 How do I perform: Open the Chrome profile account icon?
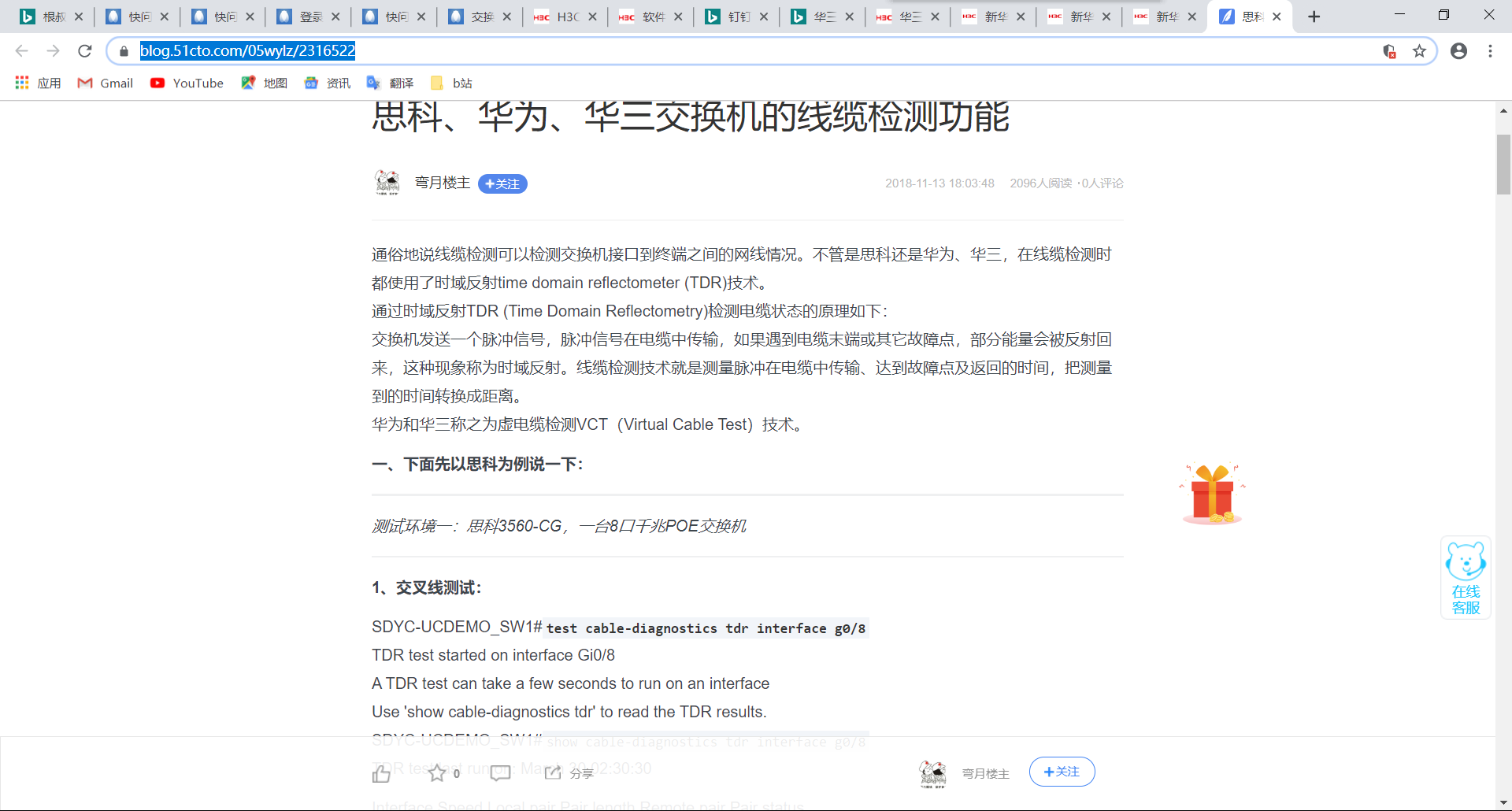[1459, 51]
